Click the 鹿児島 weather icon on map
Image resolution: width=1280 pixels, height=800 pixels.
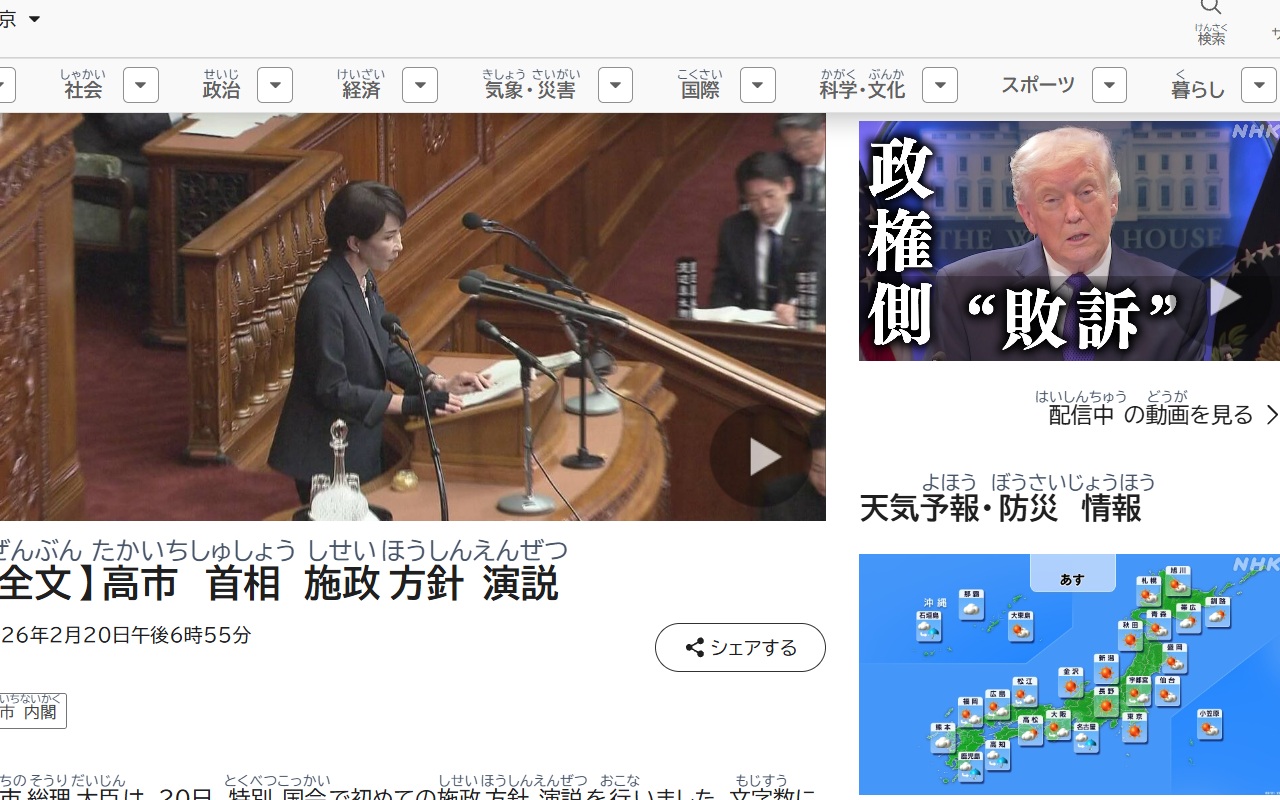tap(971, 766)
